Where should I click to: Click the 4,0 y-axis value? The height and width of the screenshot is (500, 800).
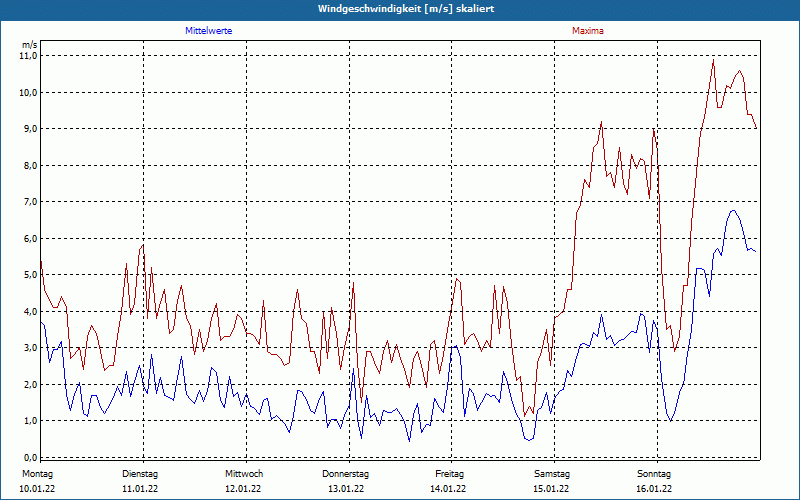click(30, 311)
